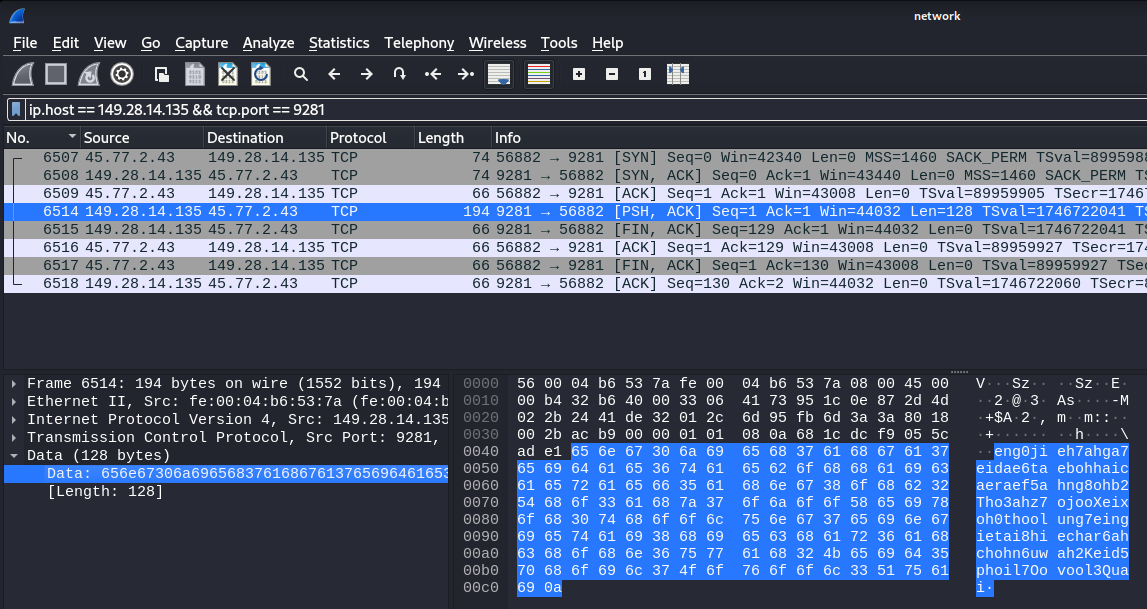Open the Help menu
This screenshot has width=1147, height=609.
click(607, 43)
